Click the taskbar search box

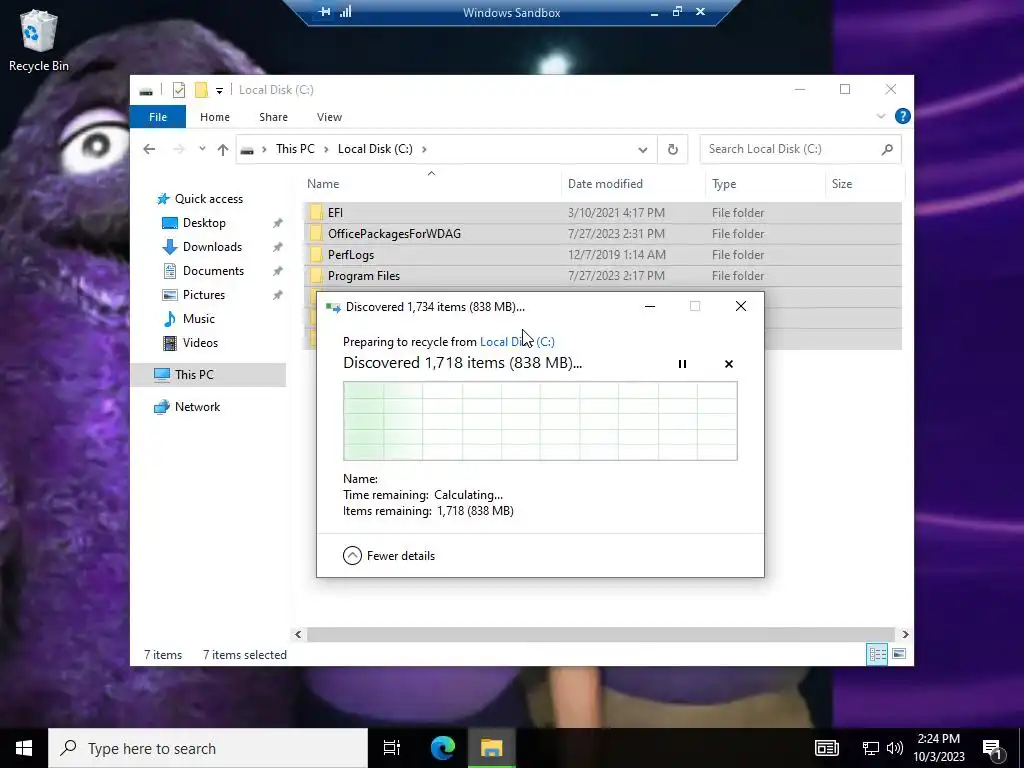pyautogui.click(x=208, y=748)
